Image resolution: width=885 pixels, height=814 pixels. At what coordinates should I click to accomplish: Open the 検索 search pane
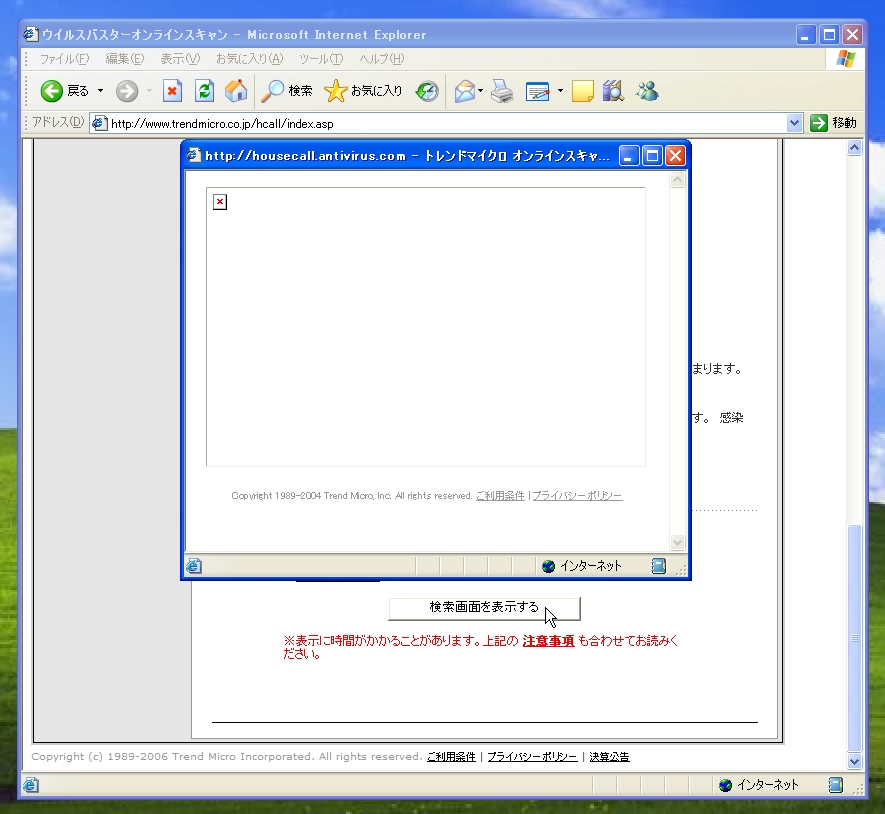pos(287,91)
